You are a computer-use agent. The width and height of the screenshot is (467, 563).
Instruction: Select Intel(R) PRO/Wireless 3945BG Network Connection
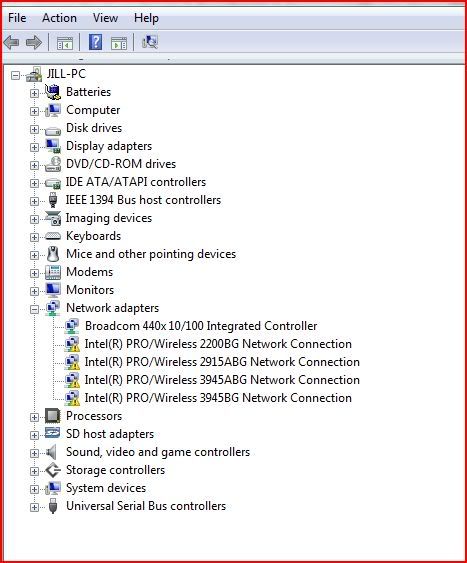point(218,398)
